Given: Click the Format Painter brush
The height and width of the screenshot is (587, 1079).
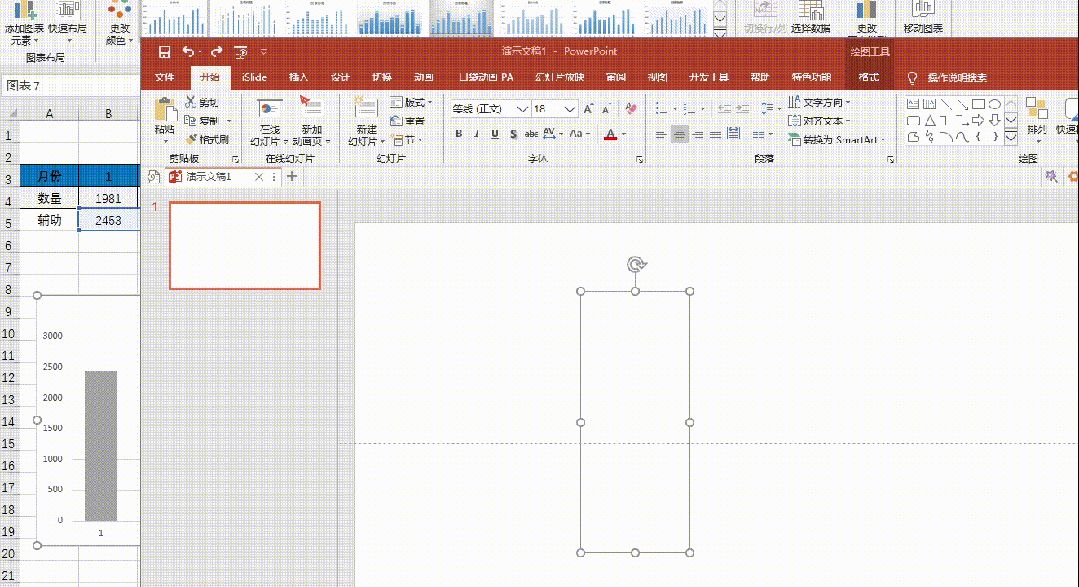Looking at the screenshot, I should (x=191, y=139).
